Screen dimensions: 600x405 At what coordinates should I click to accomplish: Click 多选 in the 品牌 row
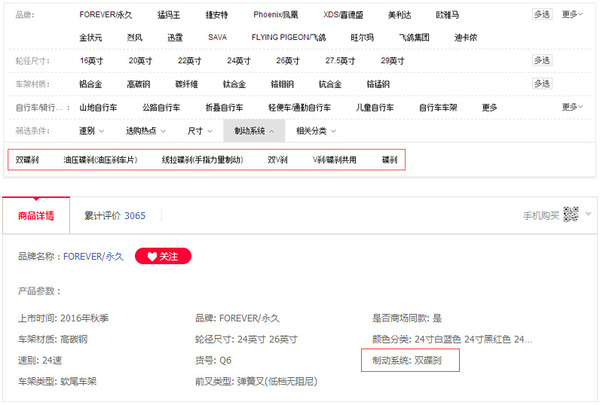[542, 15]
